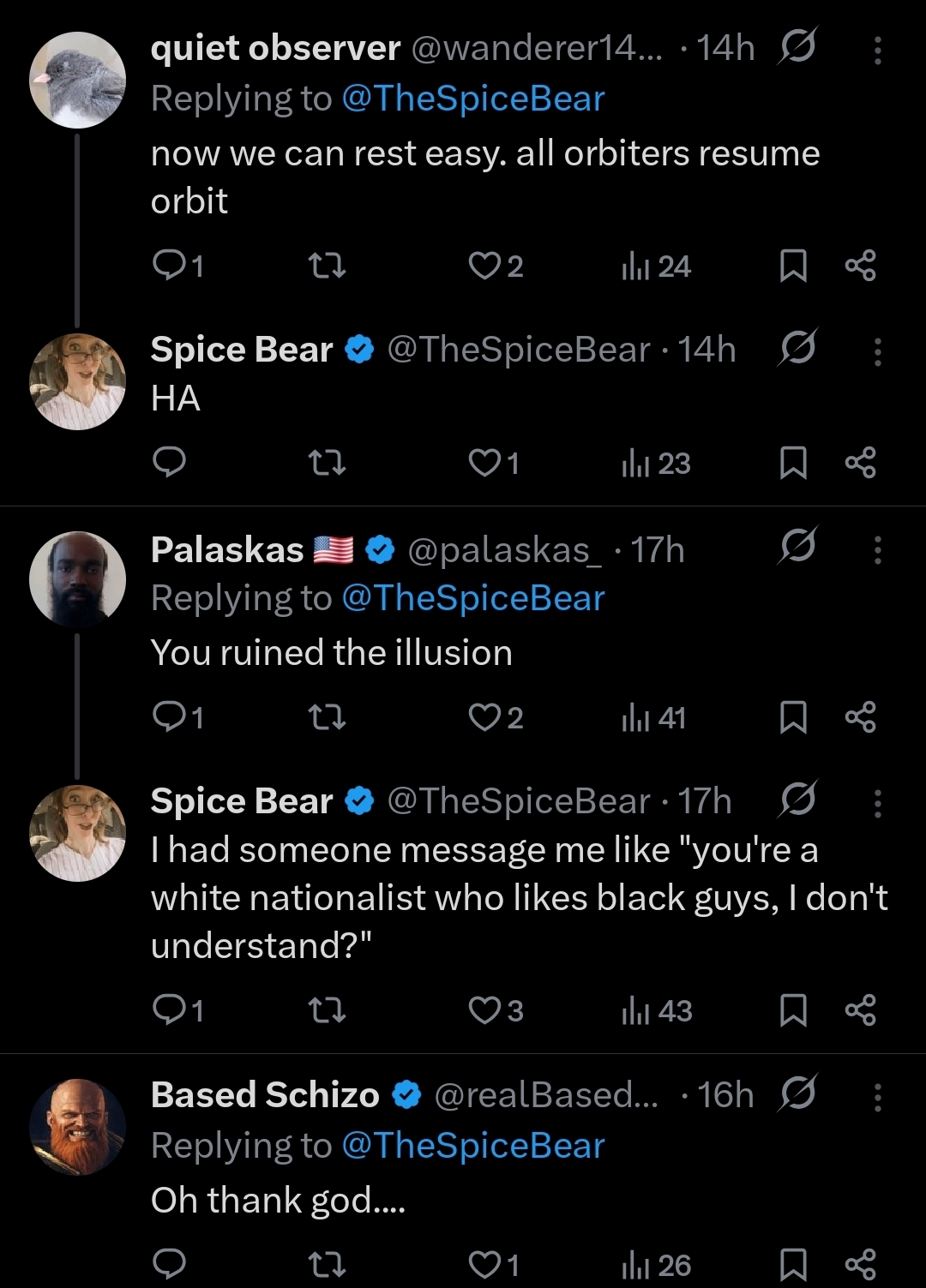926x1288 pixels.
Task: Open the reply composer on Spice Bear's "HA" tweet
Action: pos(169,463)
